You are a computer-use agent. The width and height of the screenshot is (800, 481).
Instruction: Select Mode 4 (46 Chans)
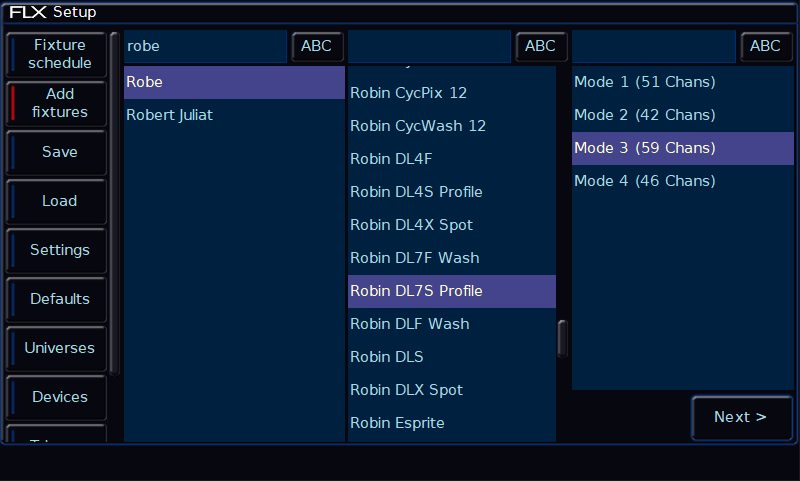tap(683, 181)
